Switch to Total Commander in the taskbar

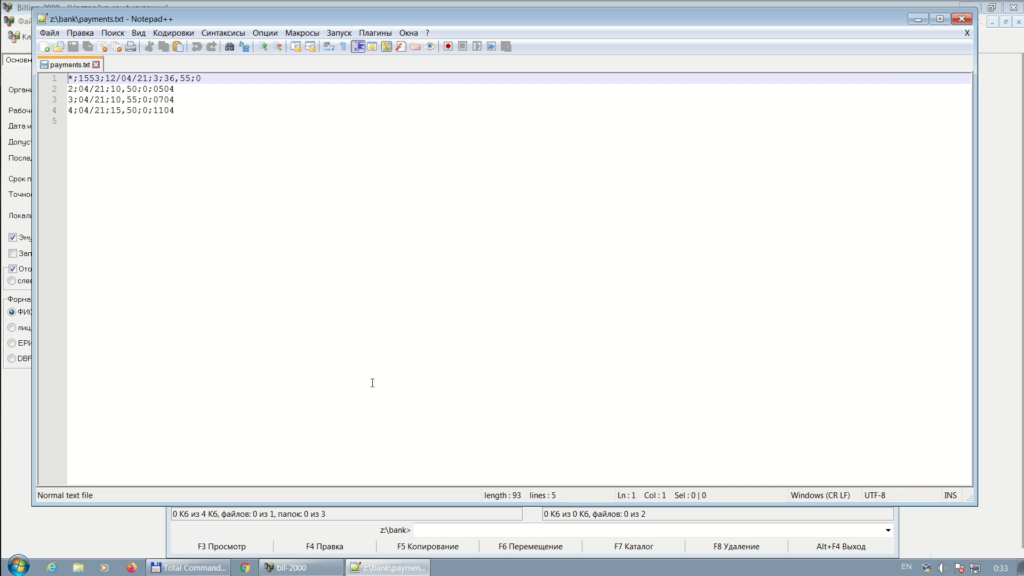[188, 567]
